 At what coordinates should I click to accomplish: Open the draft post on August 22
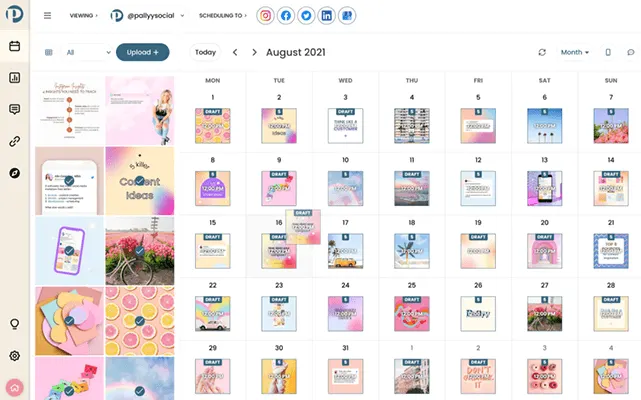pos(213,314)
